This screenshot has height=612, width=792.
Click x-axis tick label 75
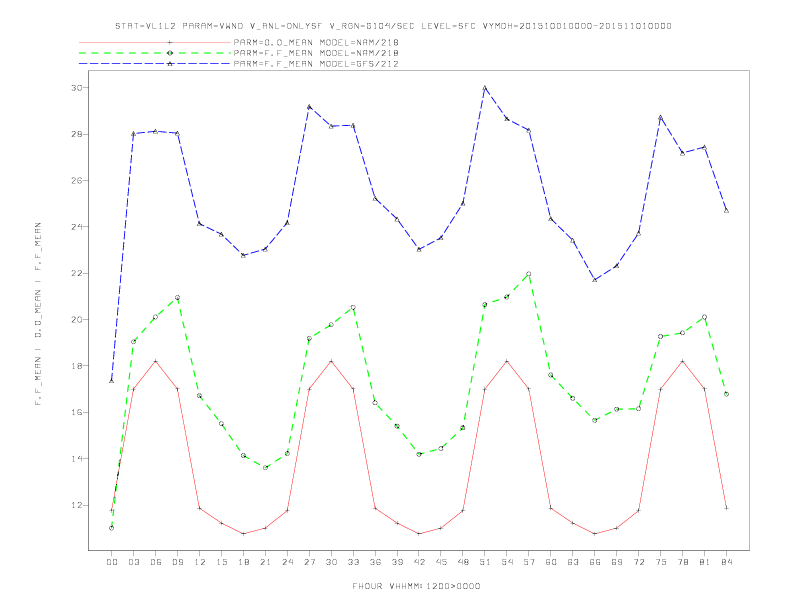pos(661,562)
